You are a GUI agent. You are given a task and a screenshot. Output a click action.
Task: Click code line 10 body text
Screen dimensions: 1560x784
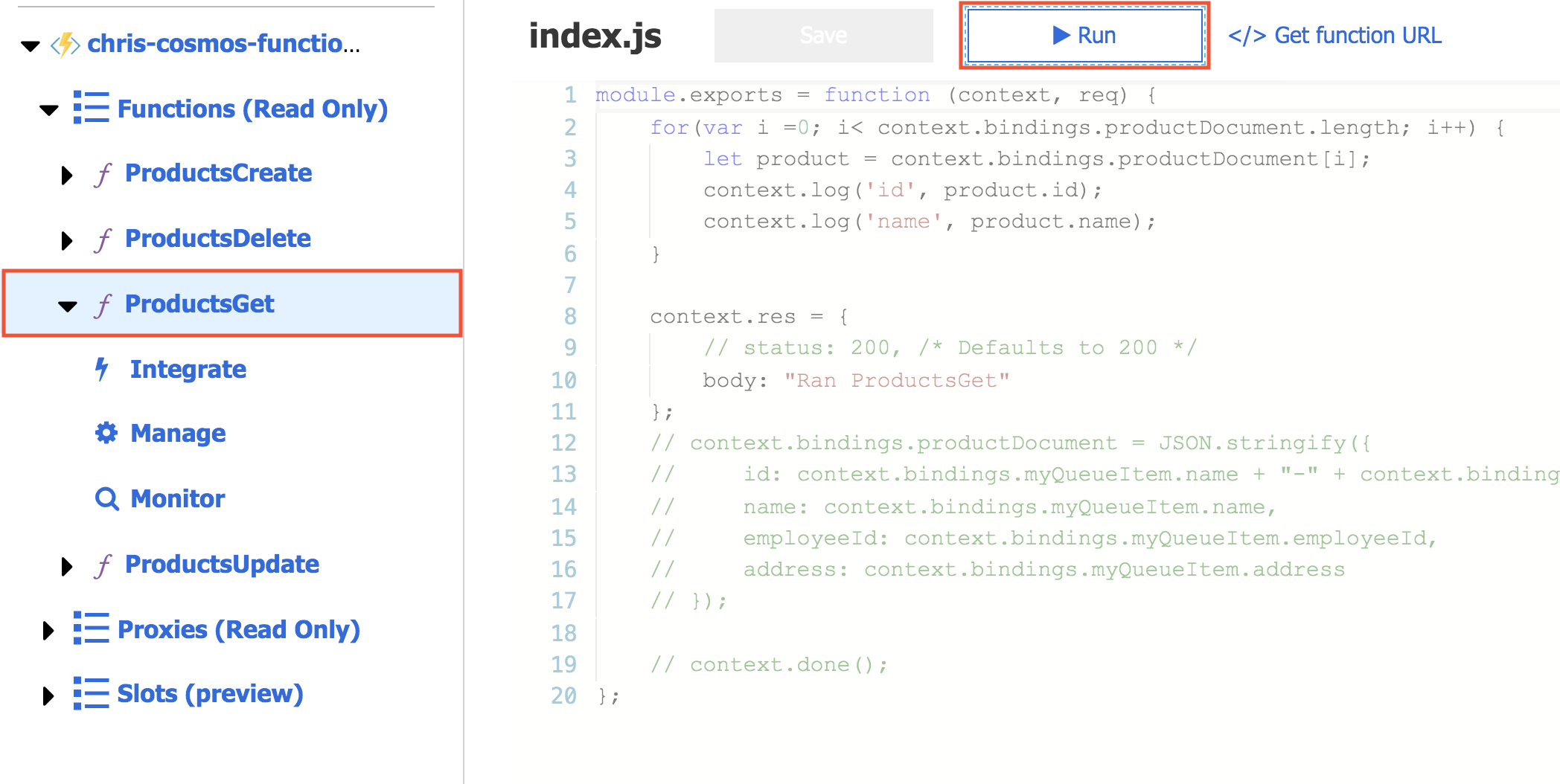pyautogui.click(x=856, y=381)
